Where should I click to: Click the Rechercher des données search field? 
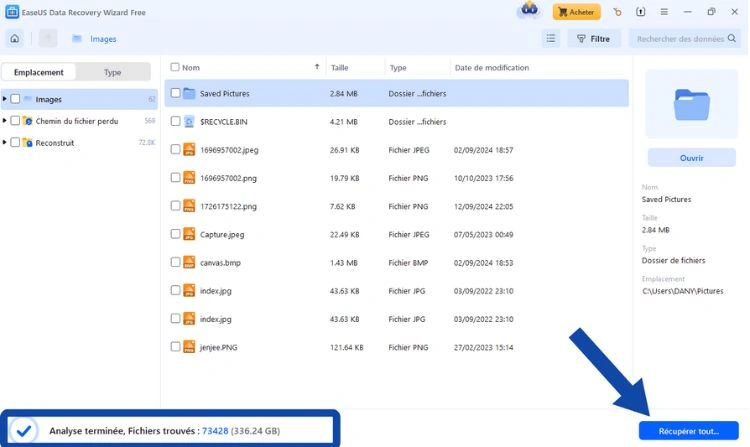coord(680,39)
